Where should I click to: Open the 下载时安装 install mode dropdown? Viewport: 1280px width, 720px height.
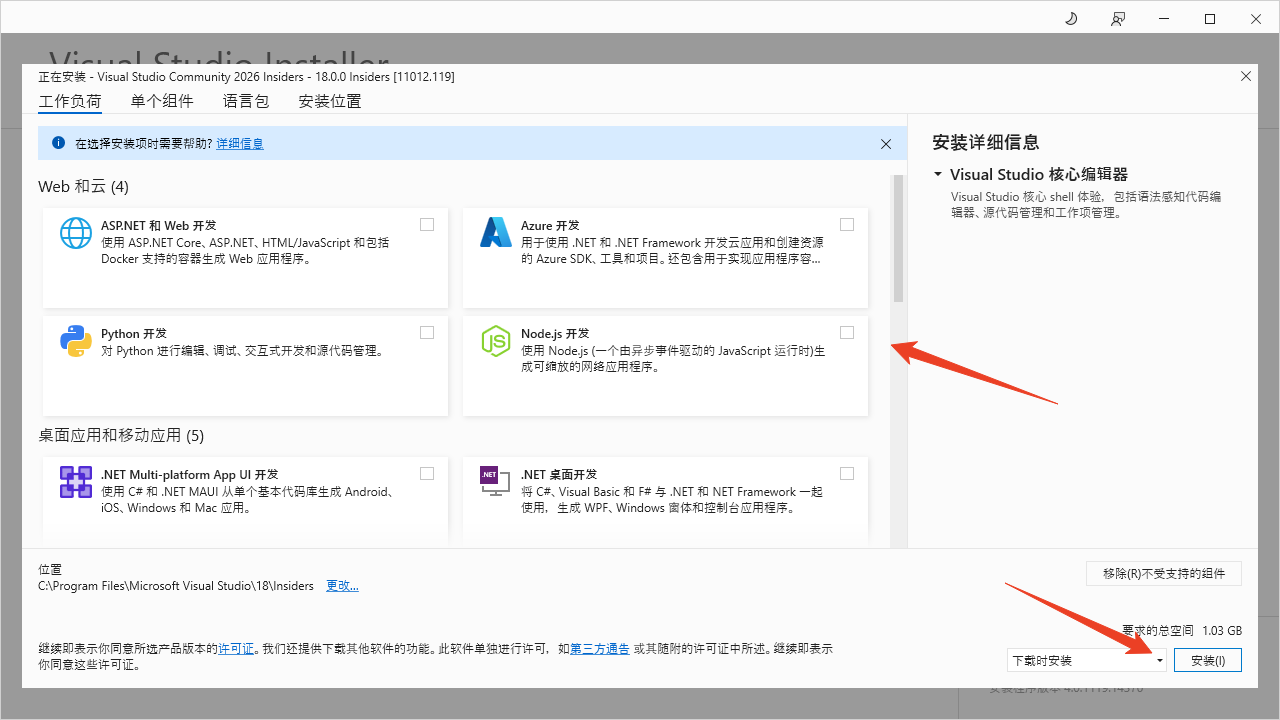1087,660
